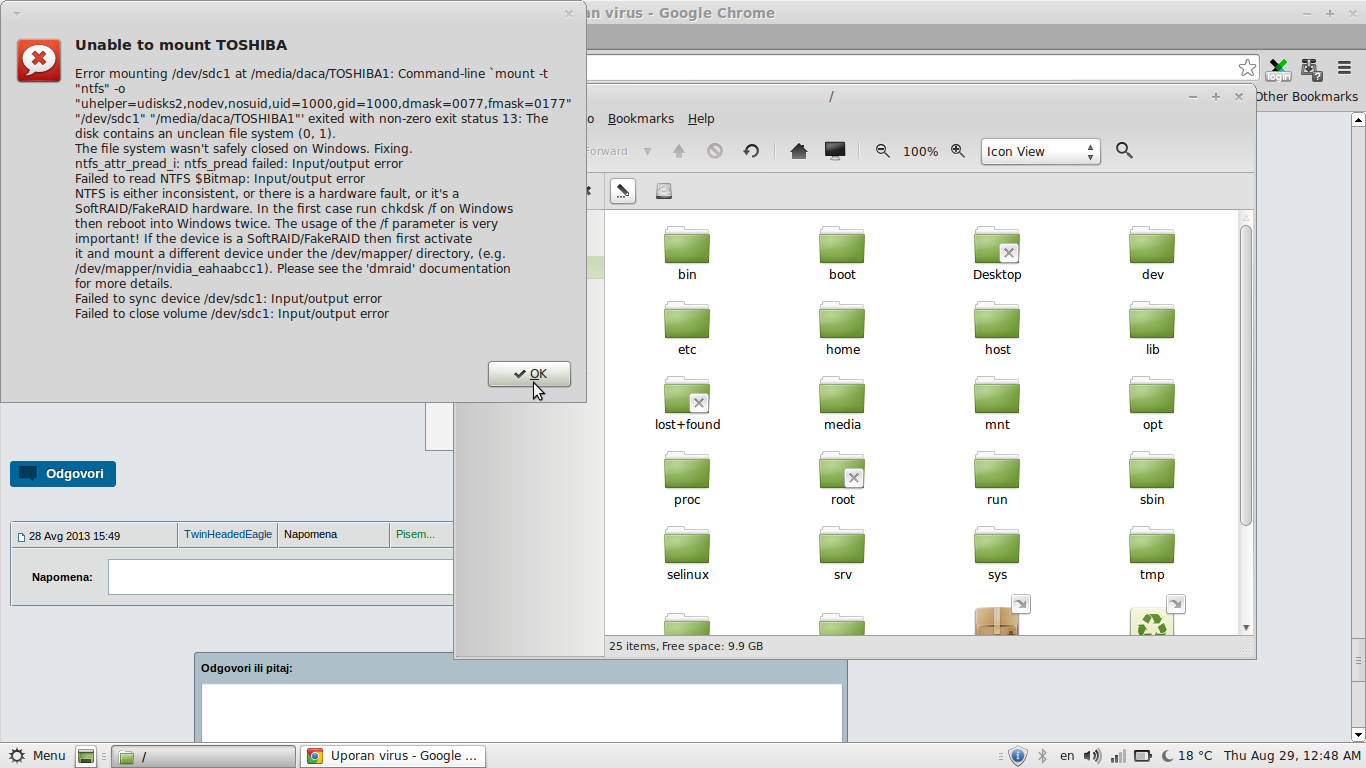Click the Napomena text input field

(281, 577)
